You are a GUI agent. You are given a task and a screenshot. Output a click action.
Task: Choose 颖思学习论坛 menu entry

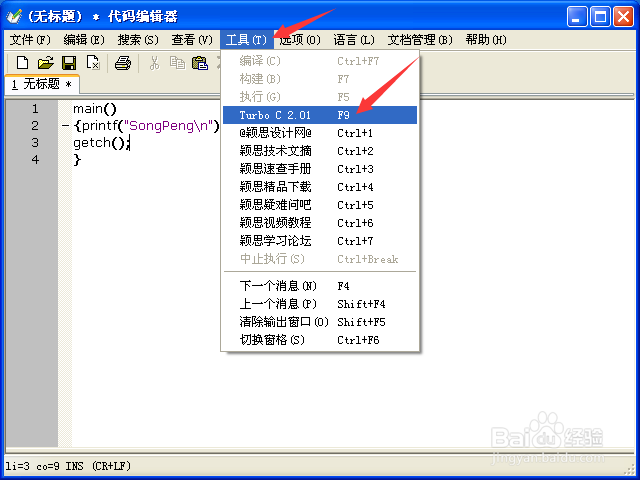pos(320,241)
